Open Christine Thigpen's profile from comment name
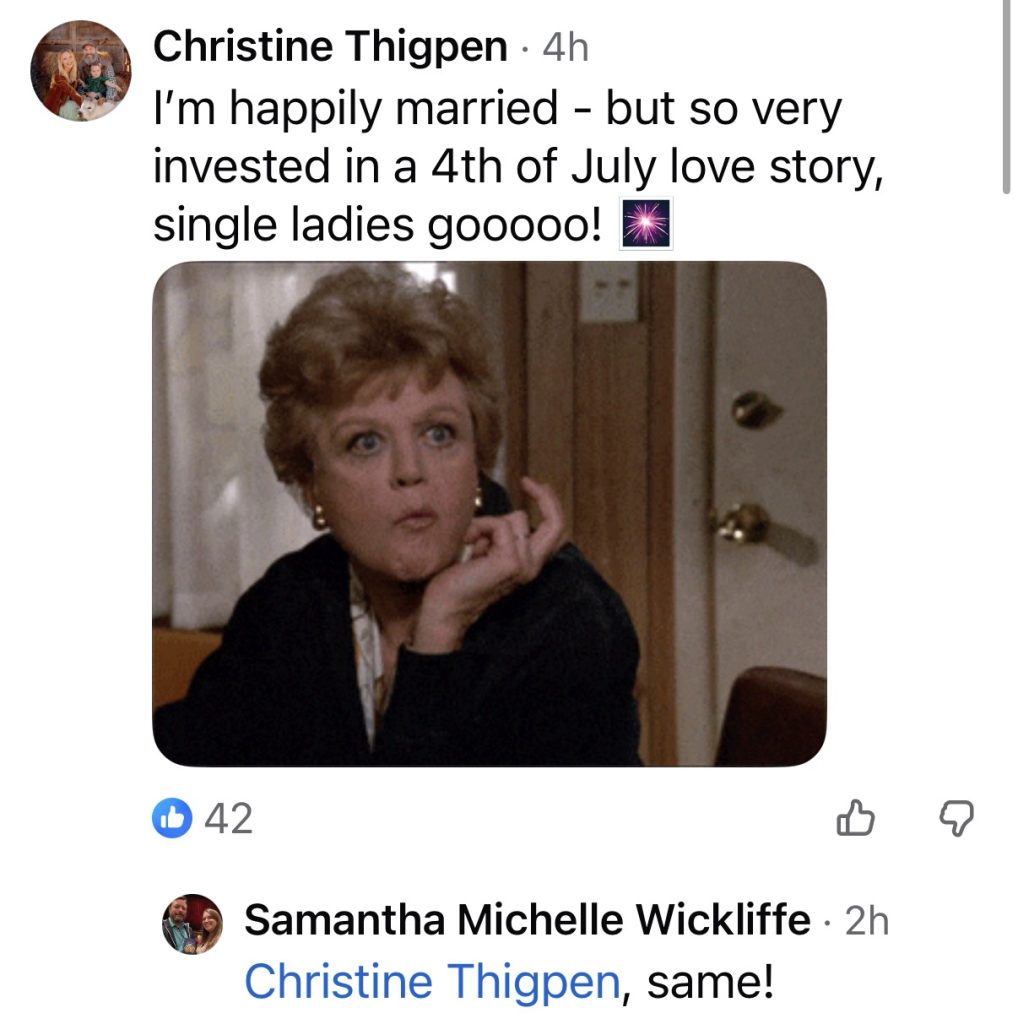The height and width of the screenshot is (1024, 1018). click(330, 47)
